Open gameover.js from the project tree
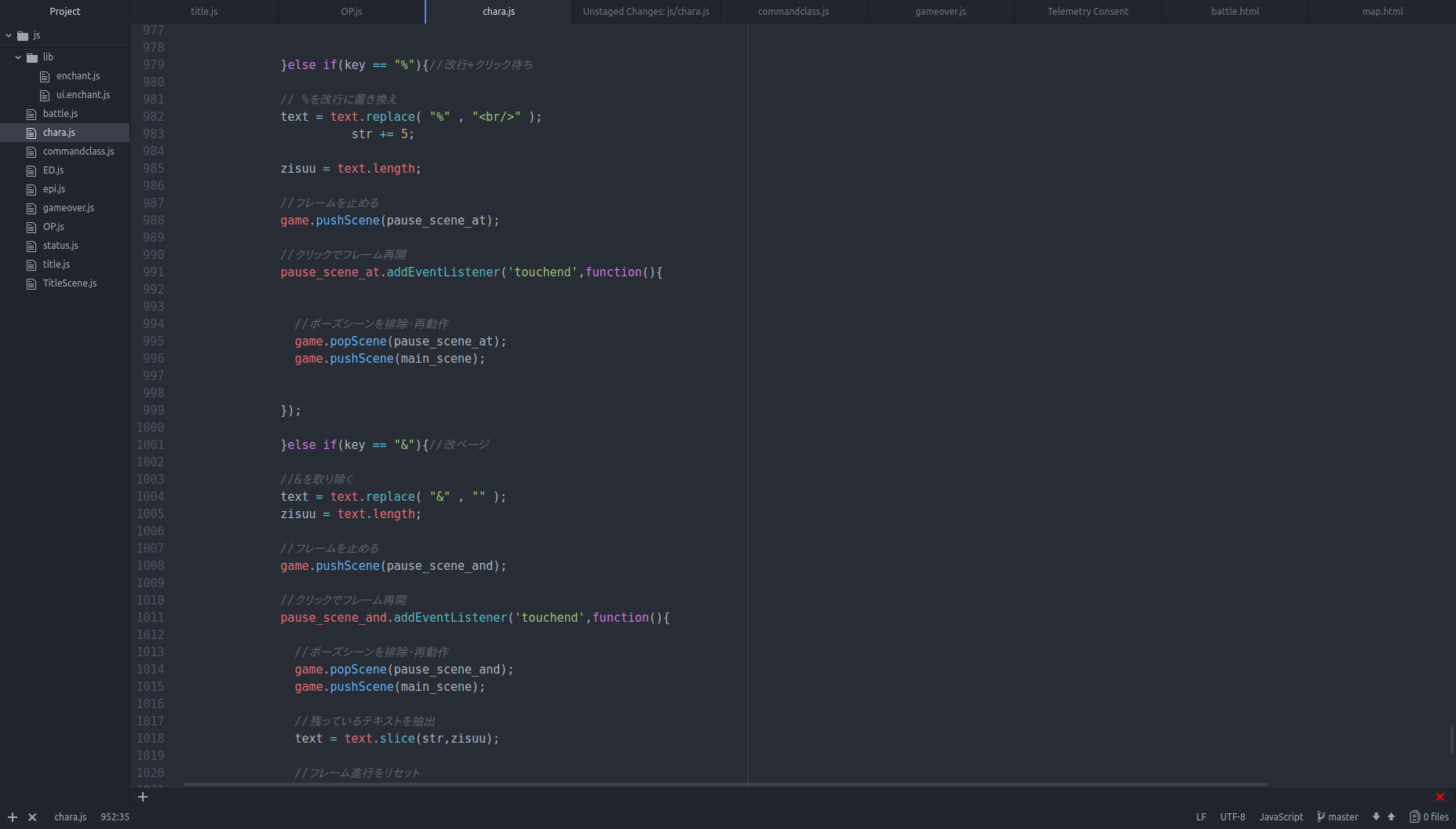 pos(68,208)
